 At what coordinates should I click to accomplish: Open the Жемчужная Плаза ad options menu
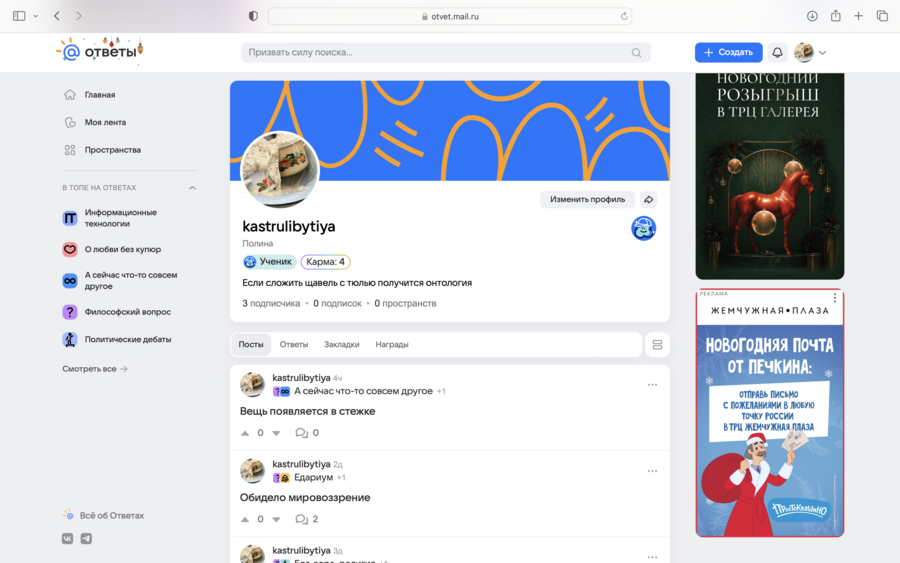click(x=835, y=297)
